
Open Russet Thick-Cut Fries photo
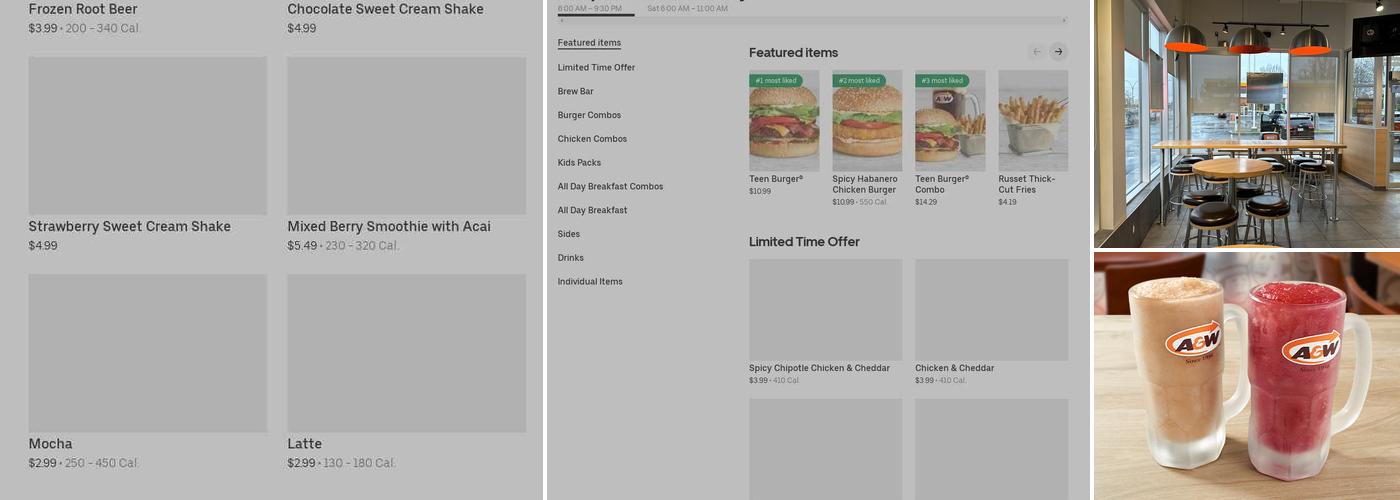(x=1033, y=120)
